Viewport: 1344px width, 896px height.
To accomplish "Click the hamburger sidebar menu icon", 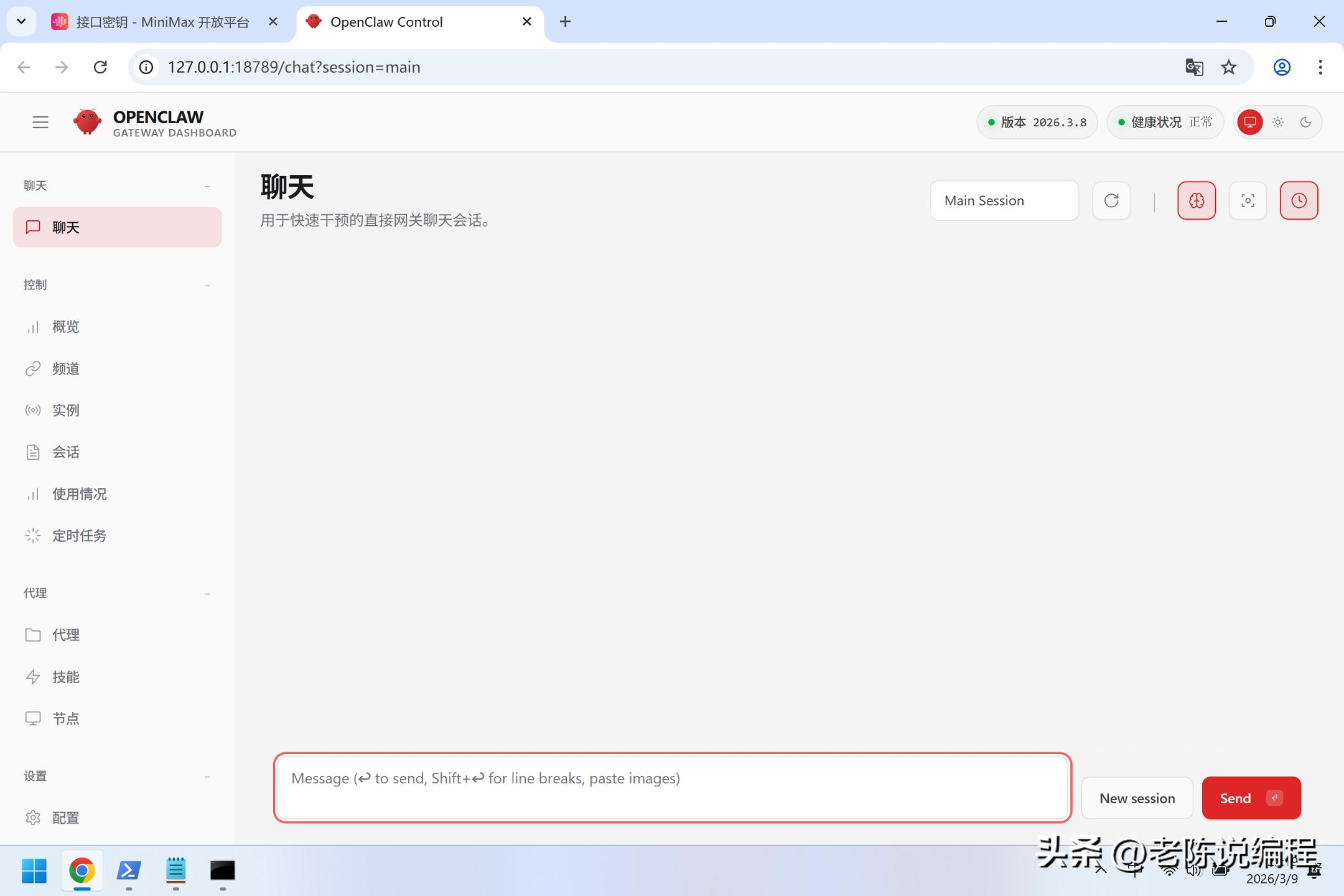I will tap(40, 122).
